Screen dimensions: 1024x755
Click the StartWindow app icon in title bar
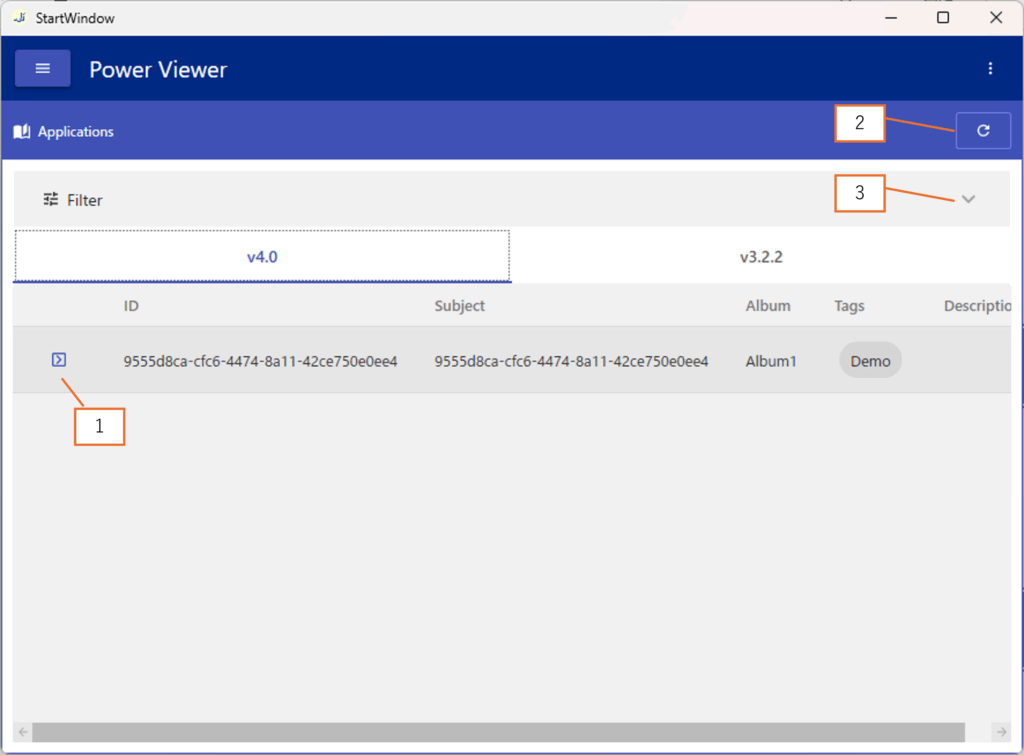[x=18, y=18]
